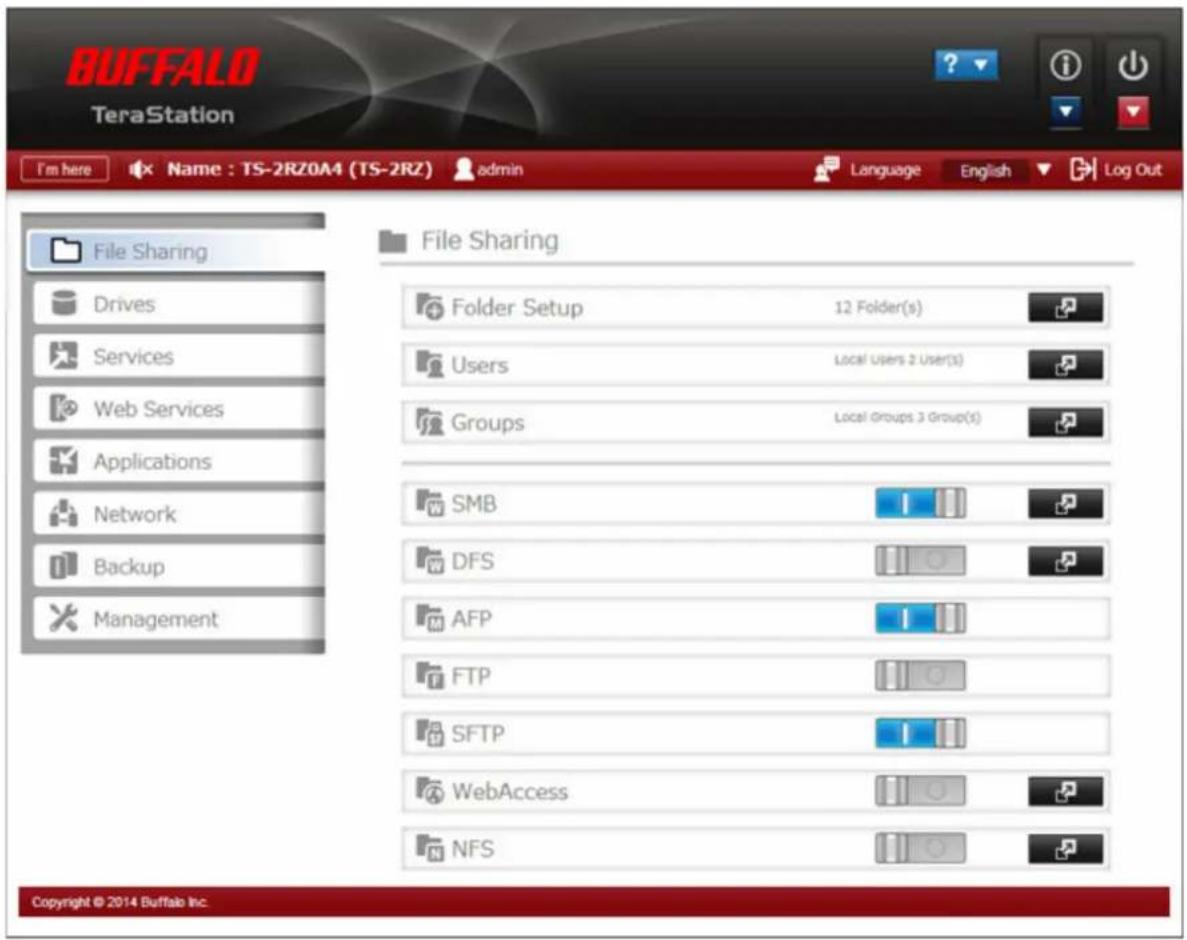This screenshot has width=1187, height=940.
Task: Turn off the AFP toggle
Action: (x=921, y=618)
